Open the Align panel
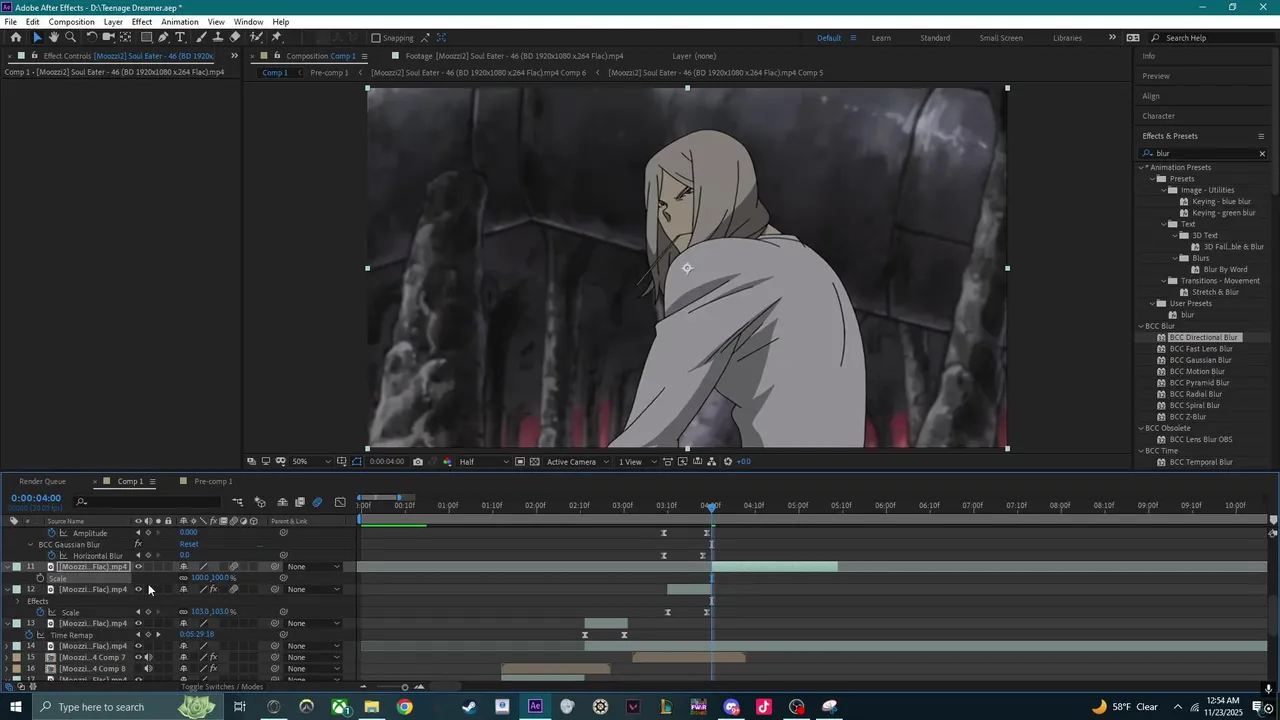The height and width of the screenshot is (720, 1280). [1151, 96]
